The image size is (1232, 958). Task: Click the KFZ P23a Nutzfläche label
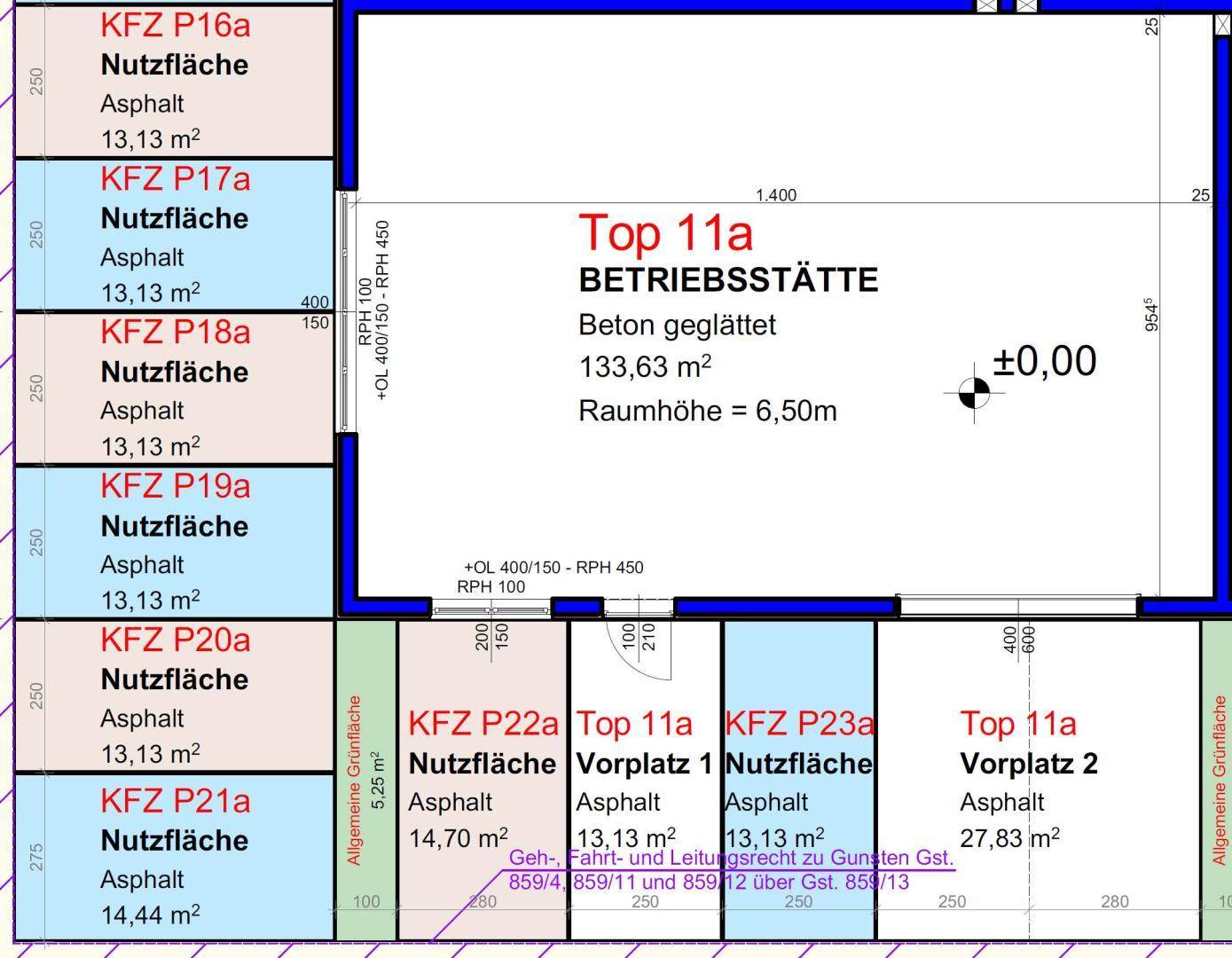point(798,763)
